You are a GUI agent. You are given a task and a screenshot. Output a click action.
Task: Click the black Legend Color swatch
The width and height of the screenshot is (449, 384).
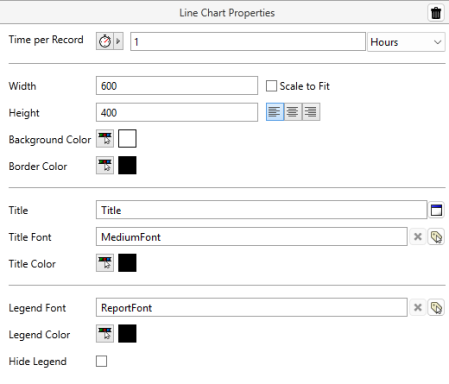(127, 334)
